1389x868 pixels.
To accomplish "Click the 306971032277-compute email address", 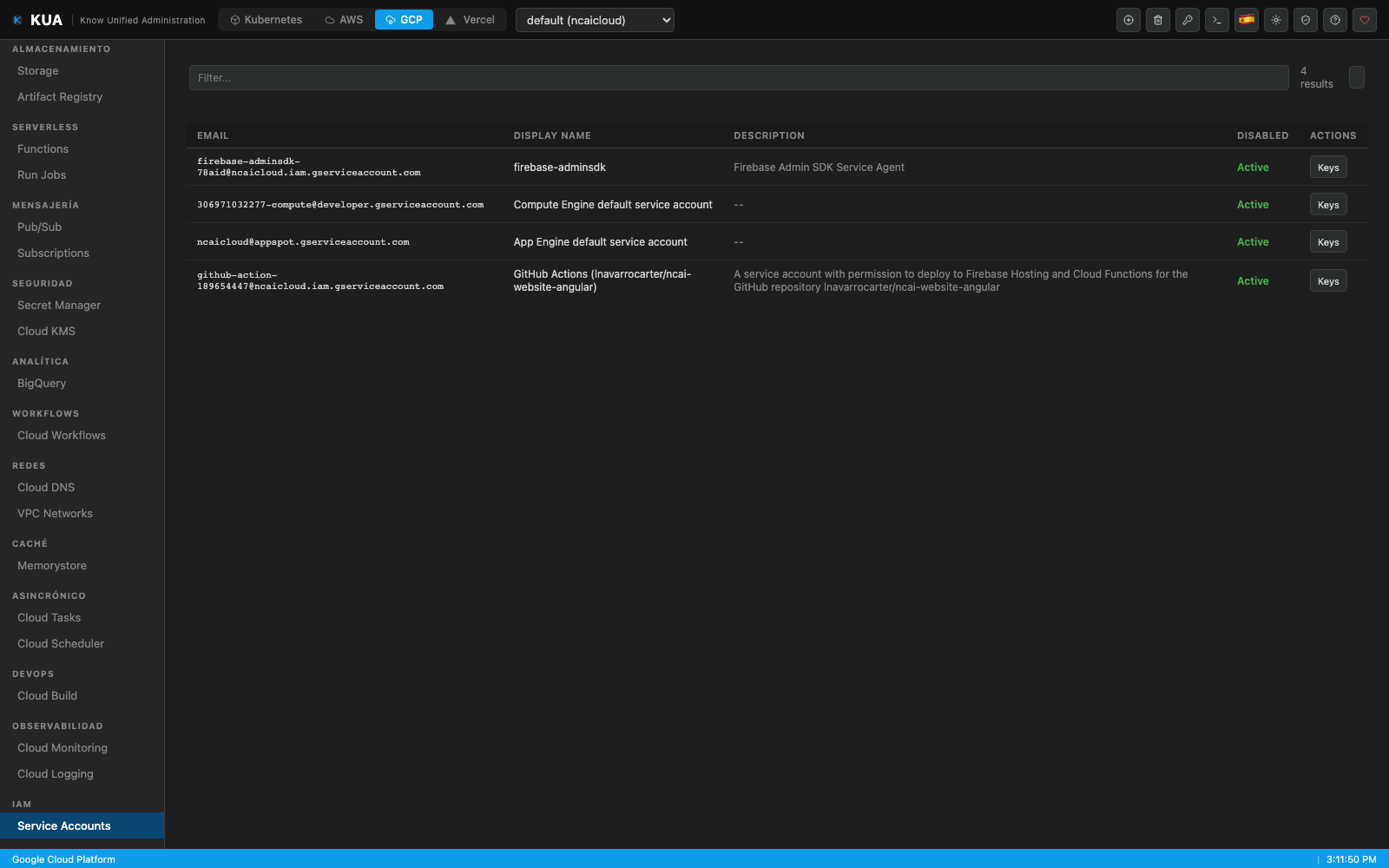I will [340, 205].
